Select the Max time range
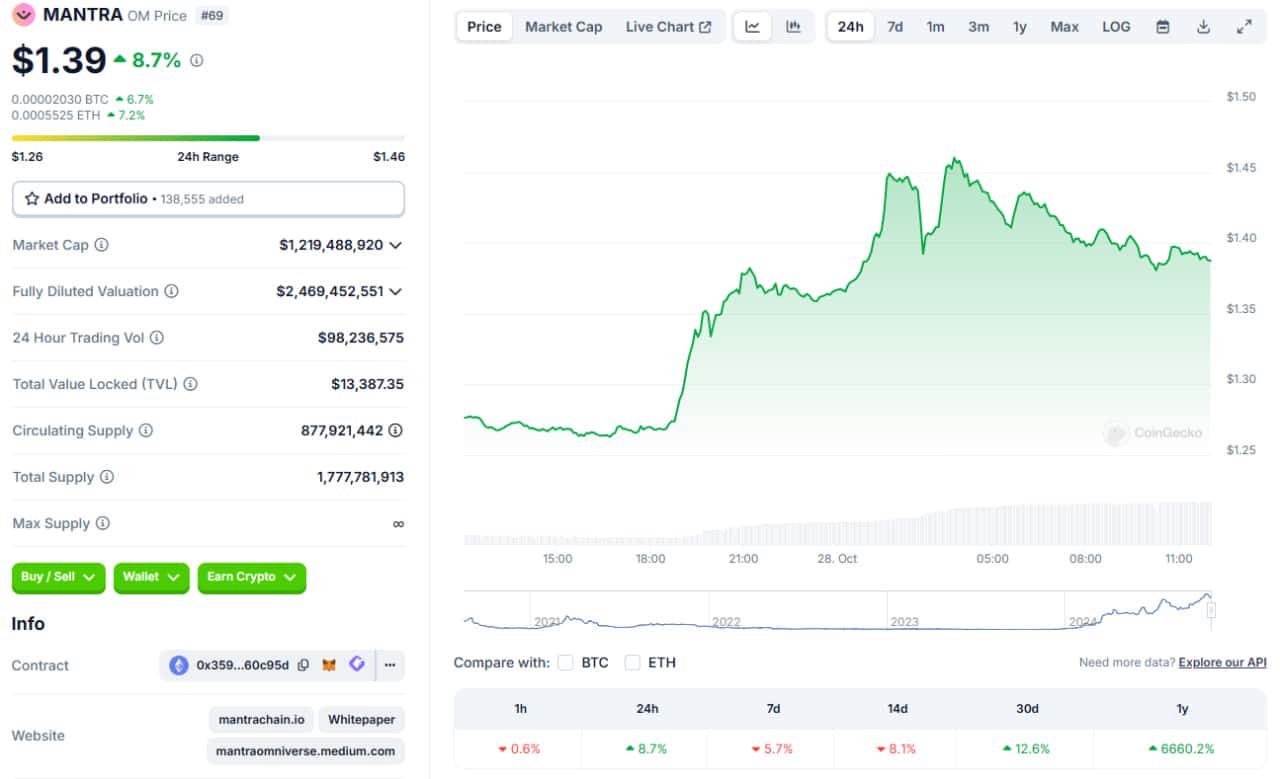1280x779 pixels. click(x=1064, y=27)
